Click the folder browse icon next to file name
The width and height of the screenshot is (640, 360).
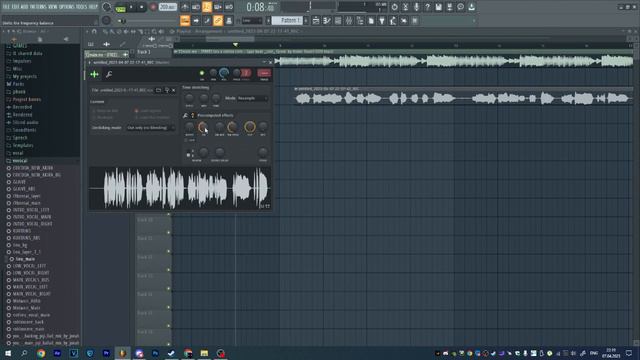click(x=158, y=90)
